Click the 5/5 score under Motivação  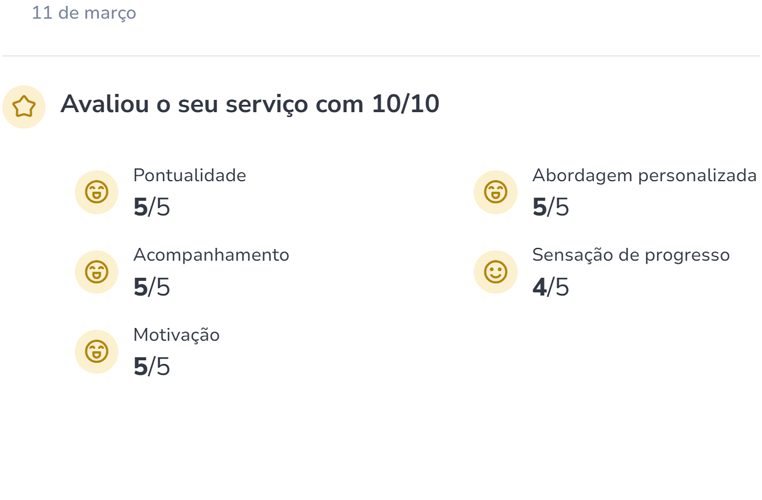click(152, 367)
